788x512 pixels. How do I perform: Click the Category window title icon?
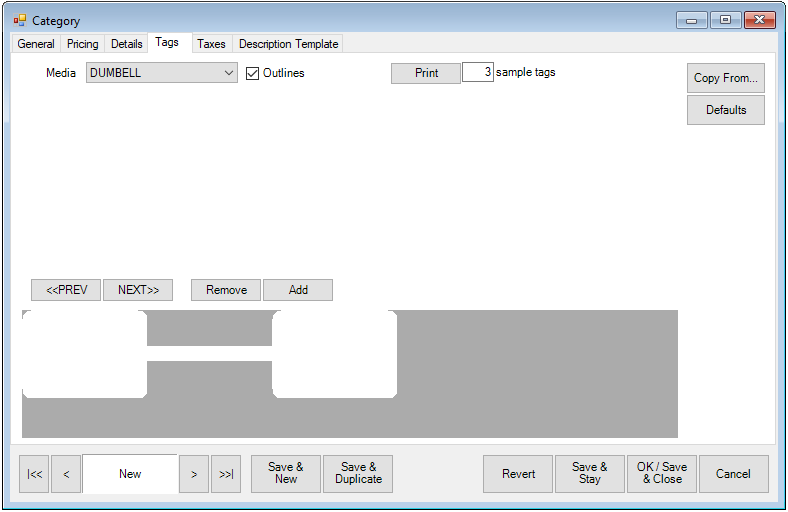pos(20,20)
